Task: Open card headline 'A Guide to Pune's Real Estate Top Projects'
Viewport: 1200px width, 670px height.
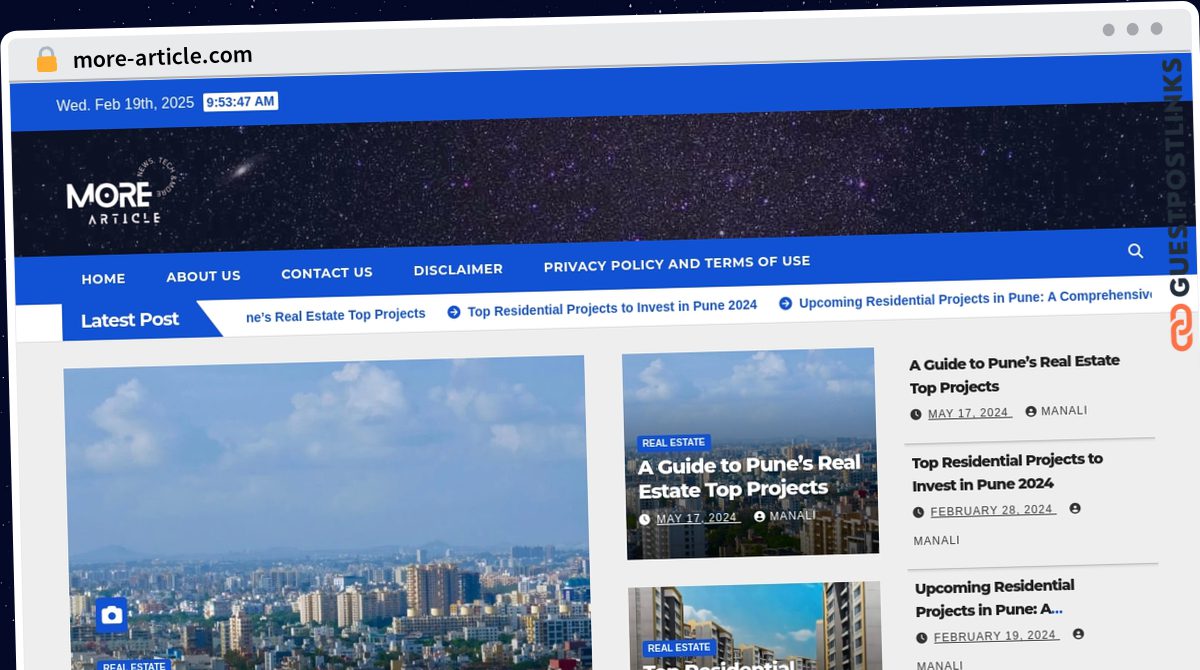Action: tap(749, 477)
